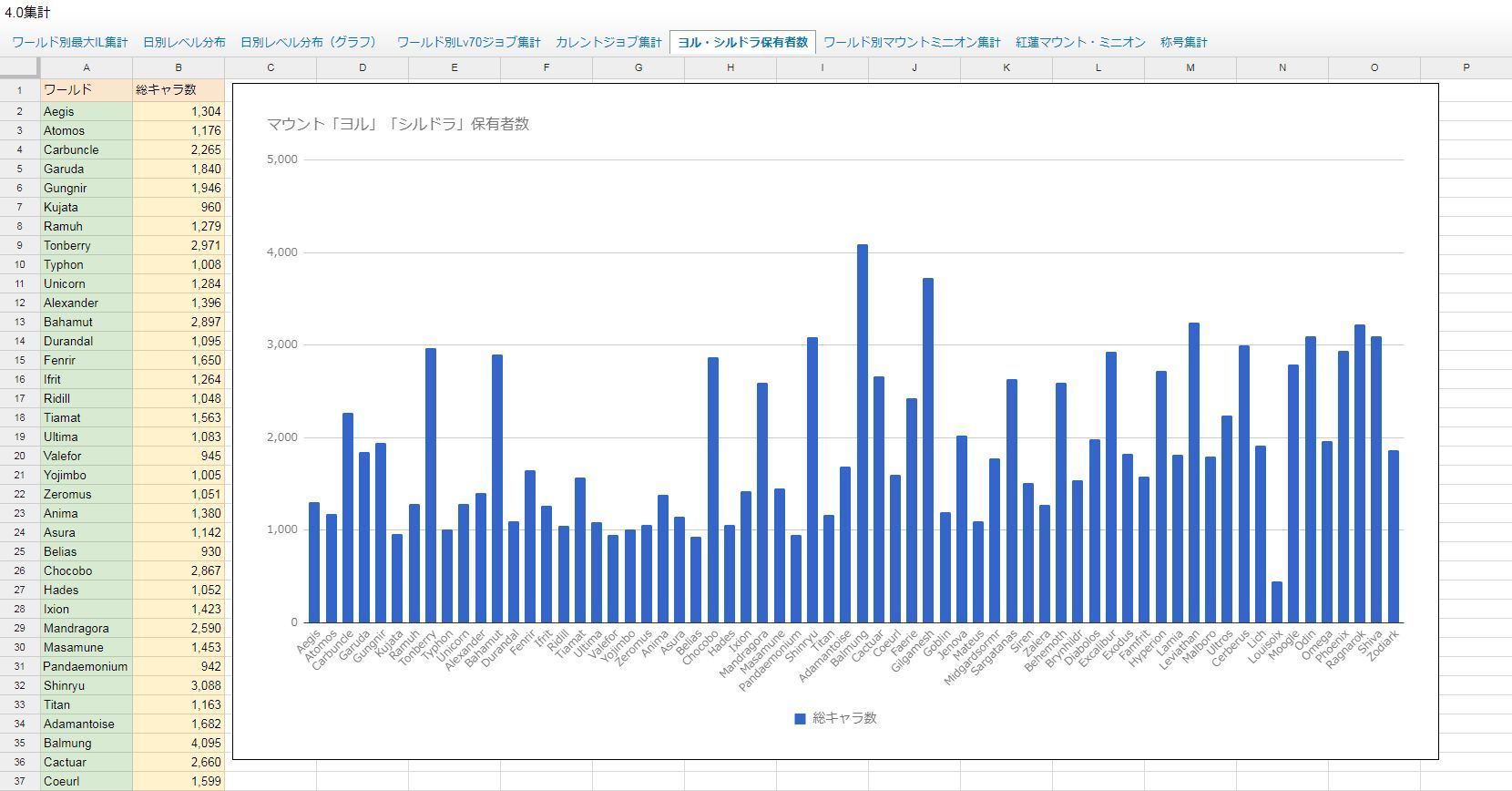Viewport: 1512px width, 791px height.
Task: Click the Leviathan bar in chart
Action: coord(1194,473)
